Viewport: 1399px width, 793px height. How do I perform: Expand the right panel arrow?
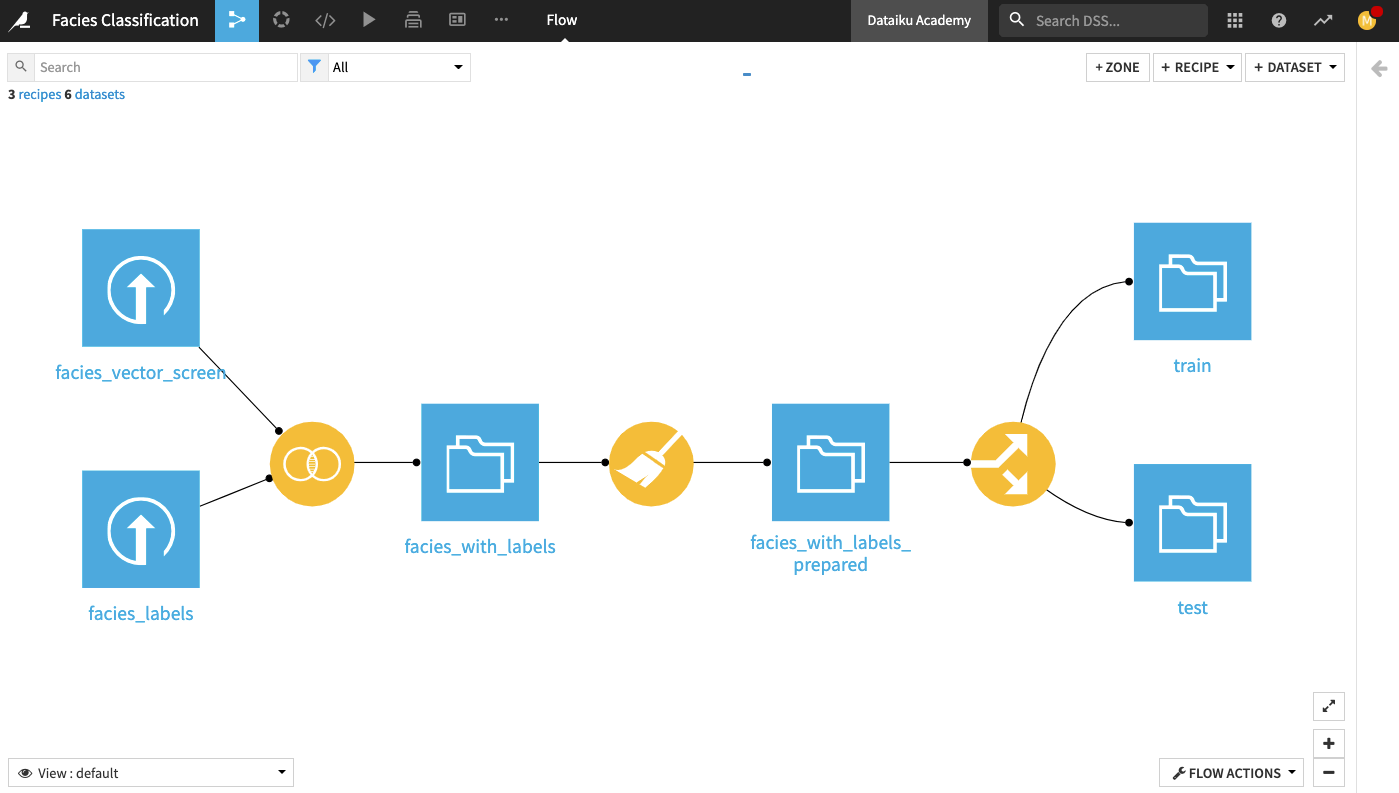pyautogui.click(x=1379, y=68)
